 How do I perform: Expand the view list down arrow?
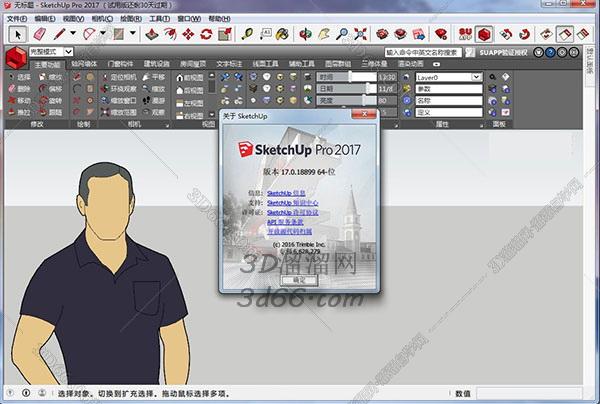pos(212,114)
